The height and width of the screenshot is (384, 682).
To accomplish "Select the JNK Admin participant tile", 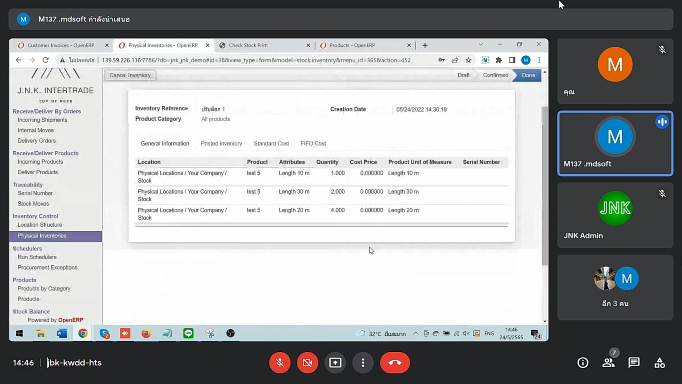I will click(x=615, y=215).
